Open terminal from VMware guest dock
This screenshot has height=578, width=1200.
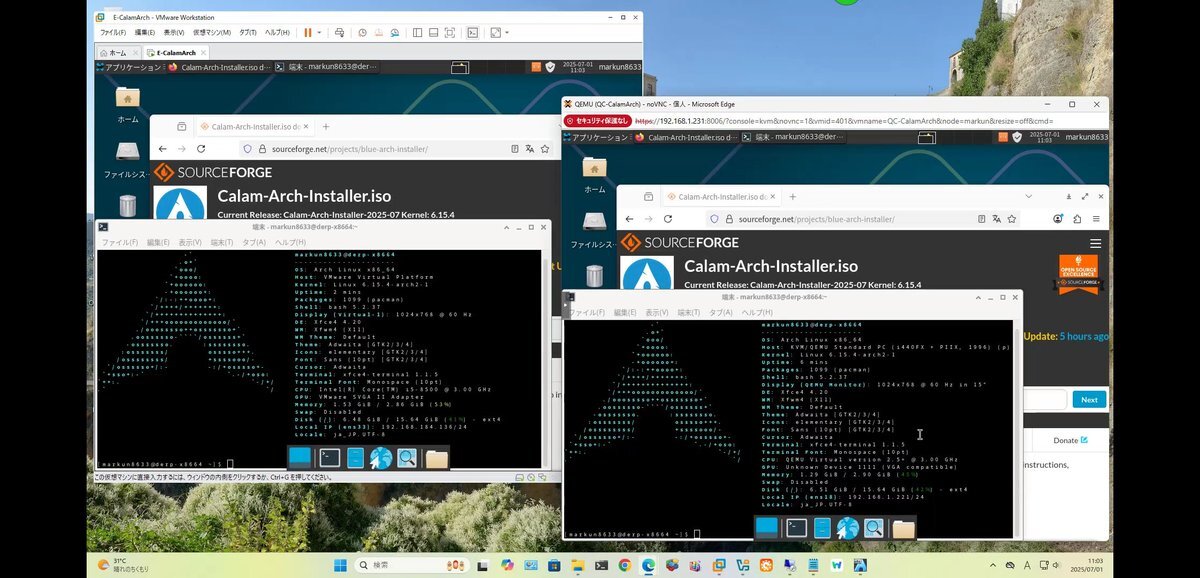pos(329,458)
